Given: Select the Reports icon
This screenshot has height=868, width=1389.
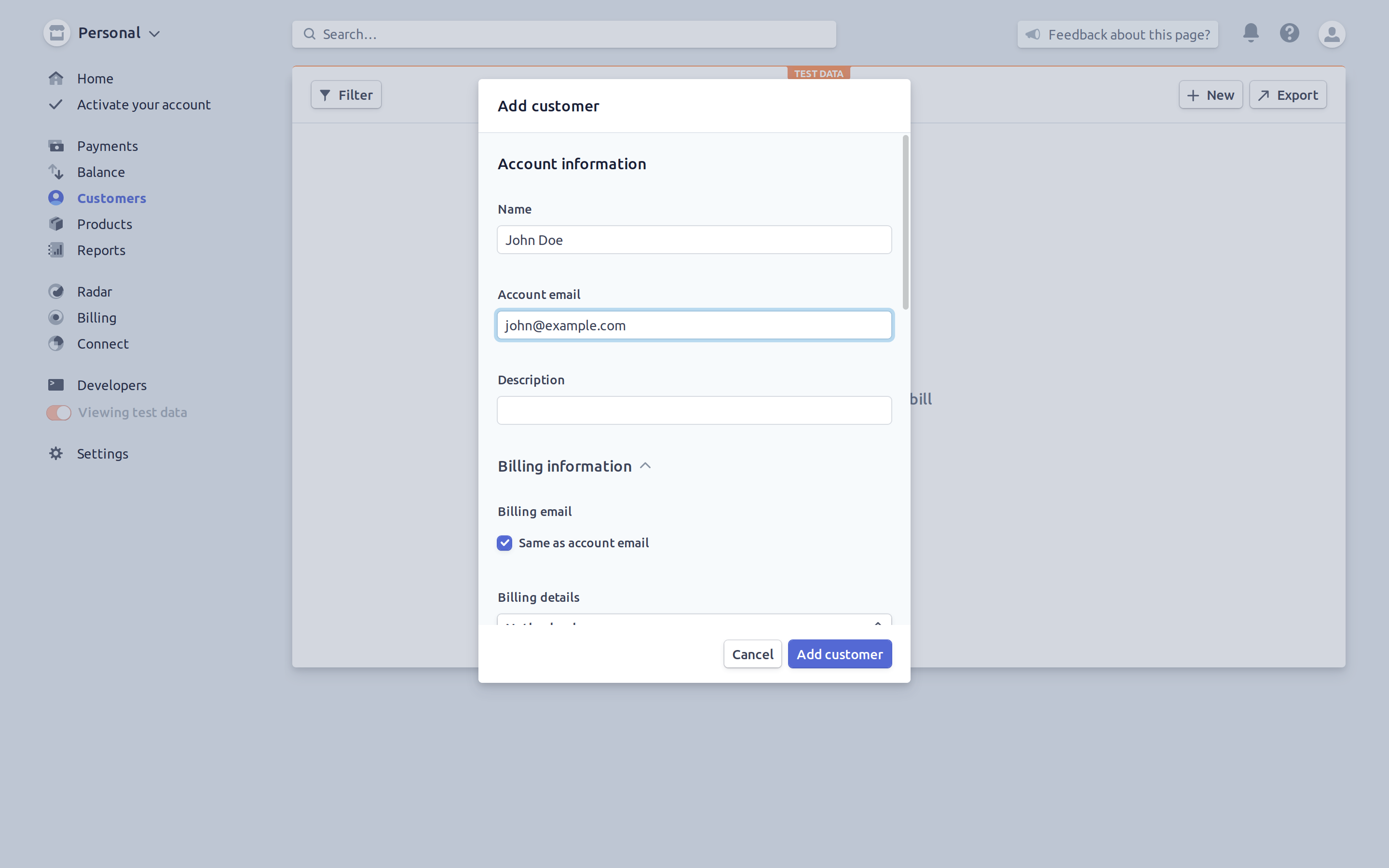Looking at the screenshot, I should tap(55, 250).
